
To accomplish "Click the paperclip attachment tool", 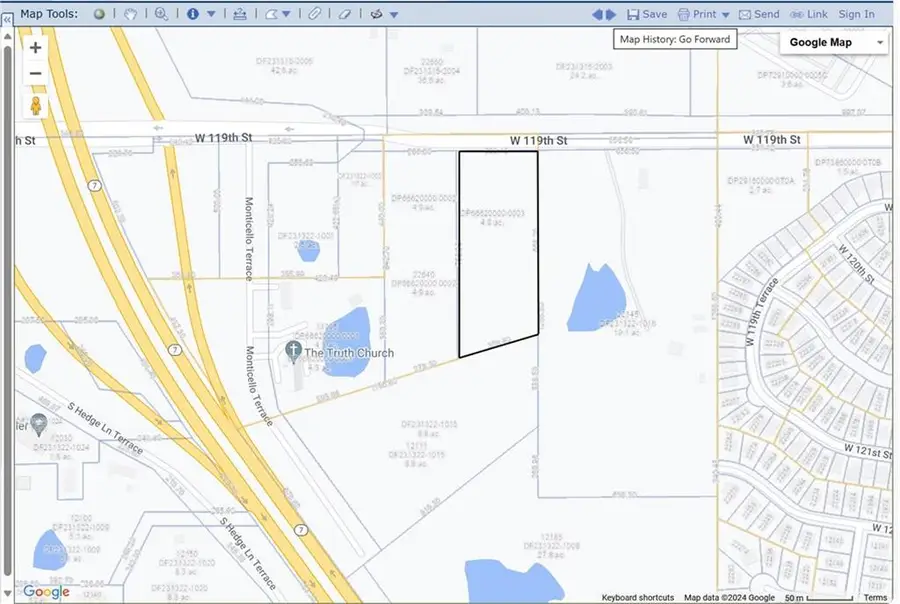I will [315, 14].
